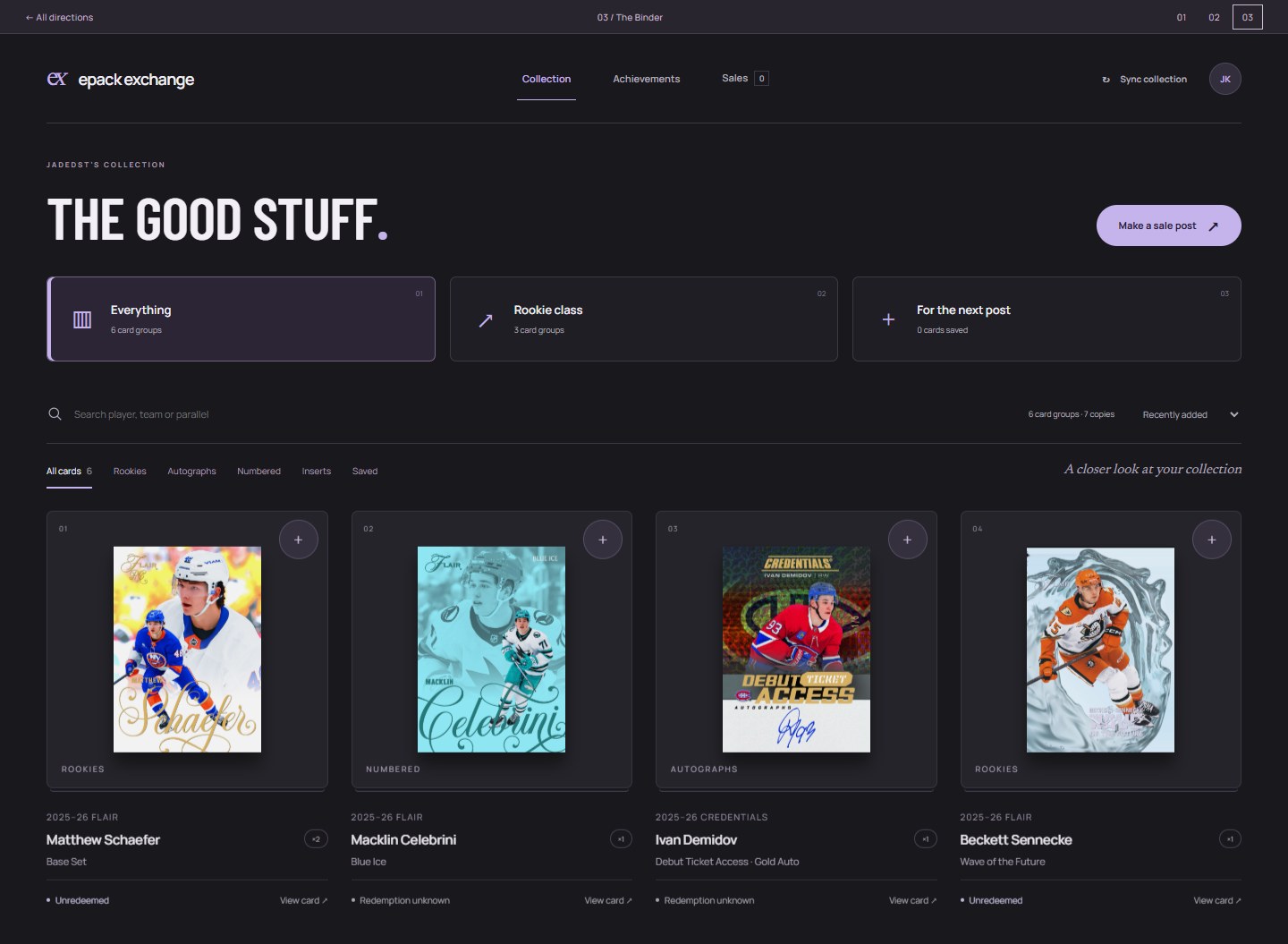The image size is (1288, 944).
Task: Go back via All directions link
Action: point(59,17)
